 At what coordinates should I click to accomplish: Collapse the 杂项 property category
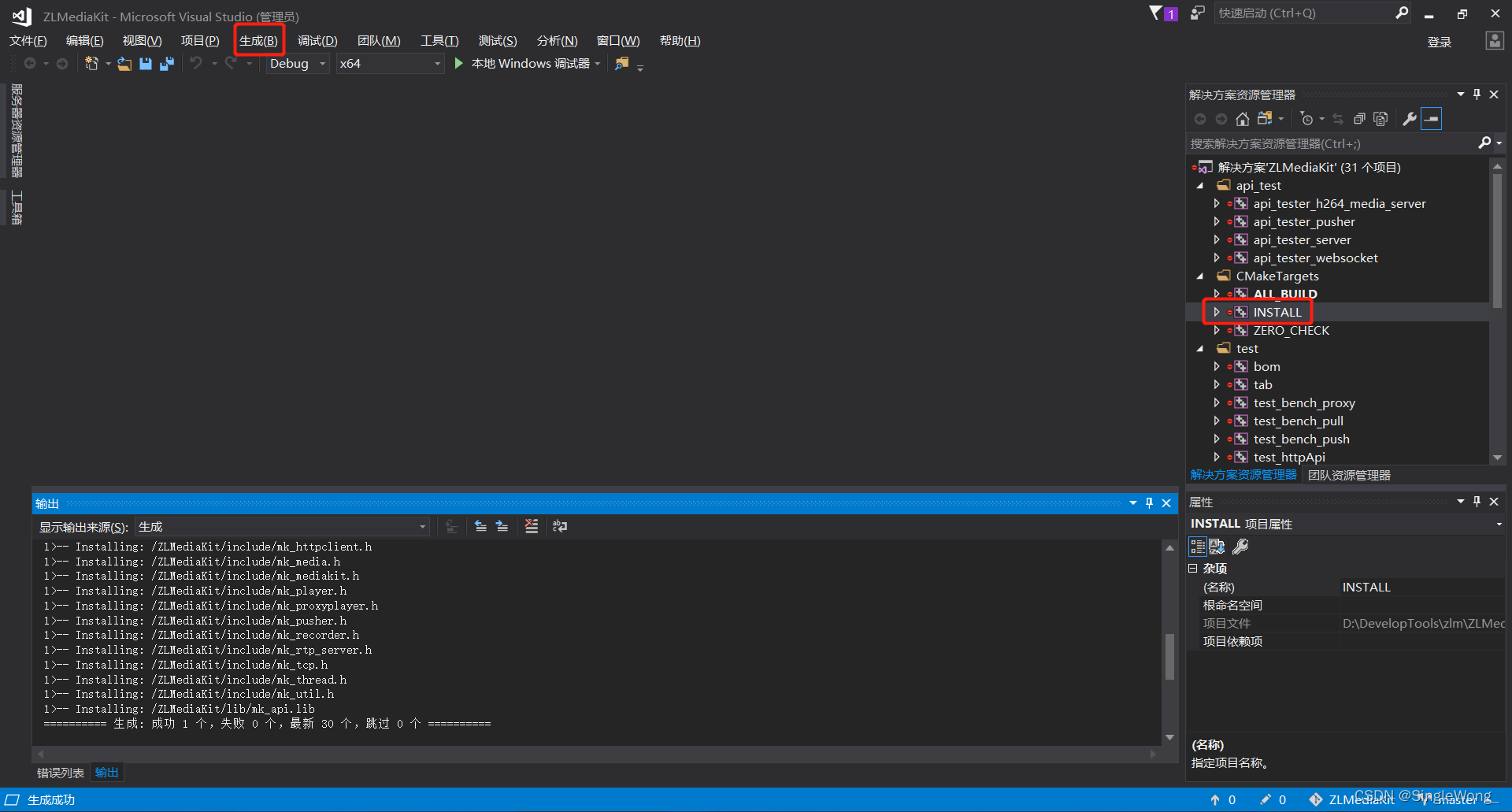1193,568
